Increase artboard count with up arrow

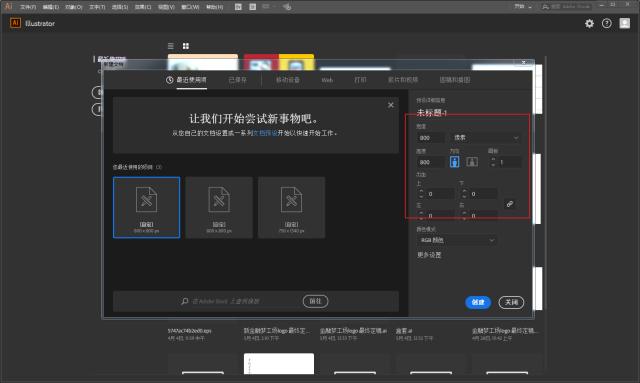pos(493,159)
